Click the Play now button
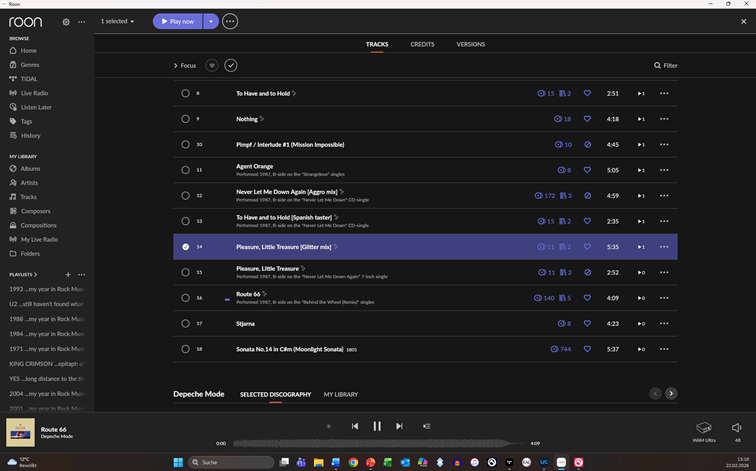This screenshot has height=471, width=756. pos(177,21)
